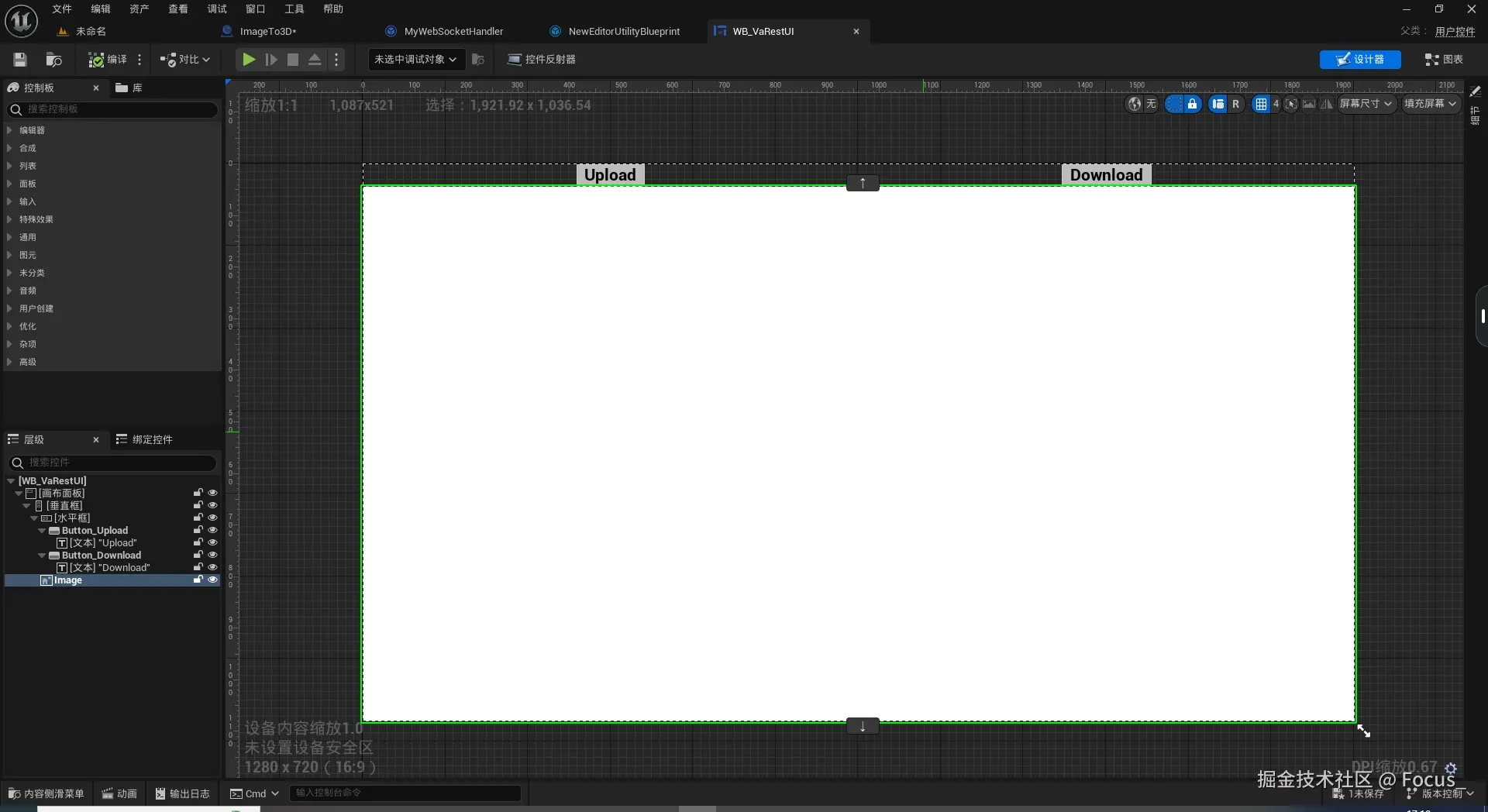Viewport: 1488px width, 812px height.
Task: Click the save asset floppy disk icon
Action: (x=20, y=60)
